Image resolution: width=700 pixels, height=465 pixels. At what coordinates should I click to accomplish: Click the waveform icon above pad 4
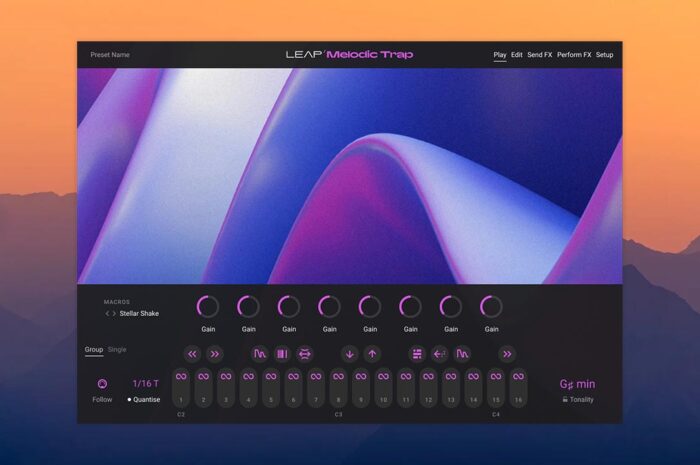(x=260, y=354)
